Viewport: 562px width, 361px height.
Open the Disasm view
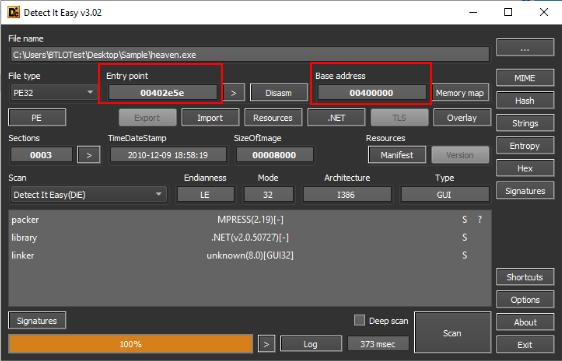click(278, 93)
